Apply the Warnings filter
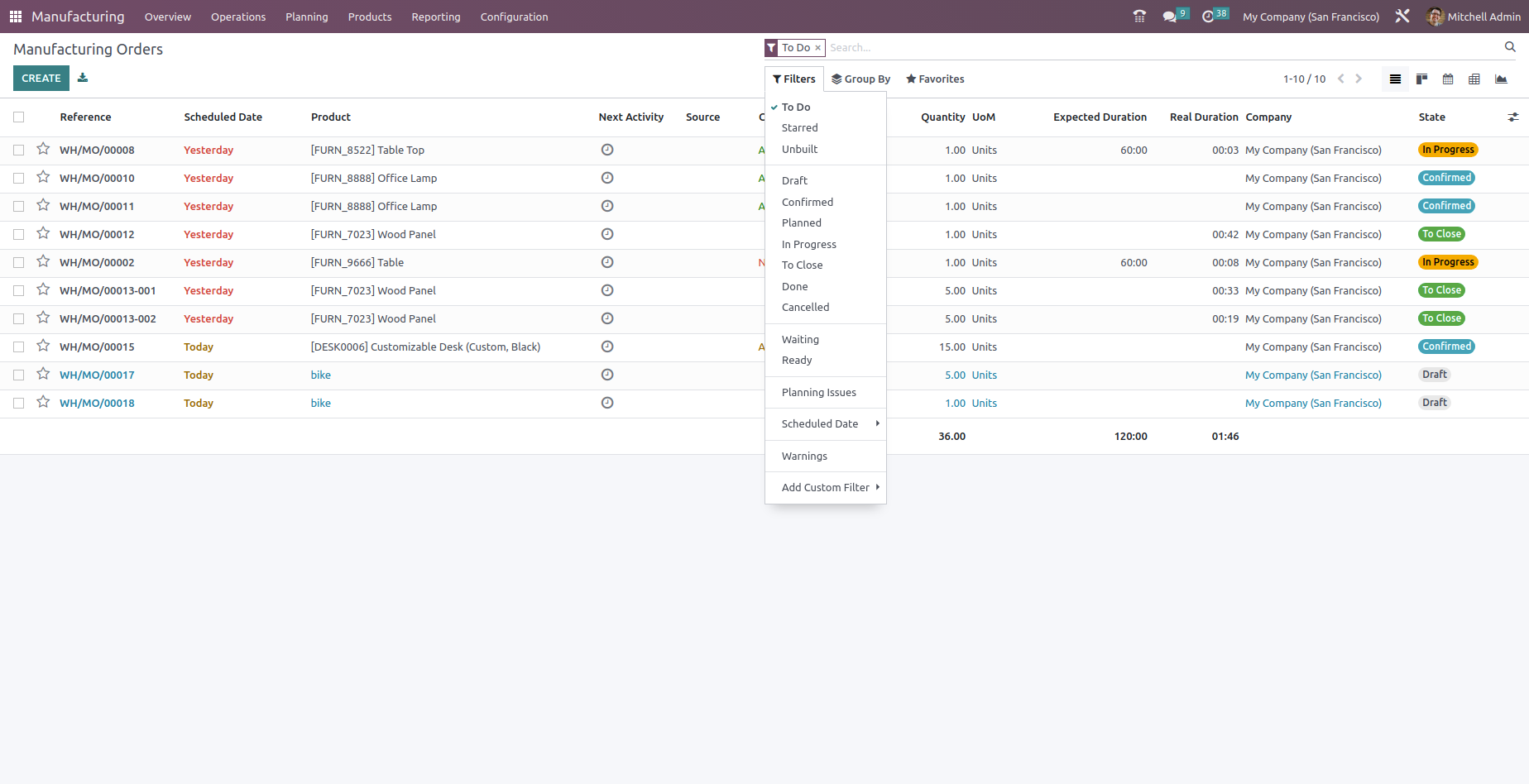The height and width of the screenshot is (784, 1529). (826, 457)
